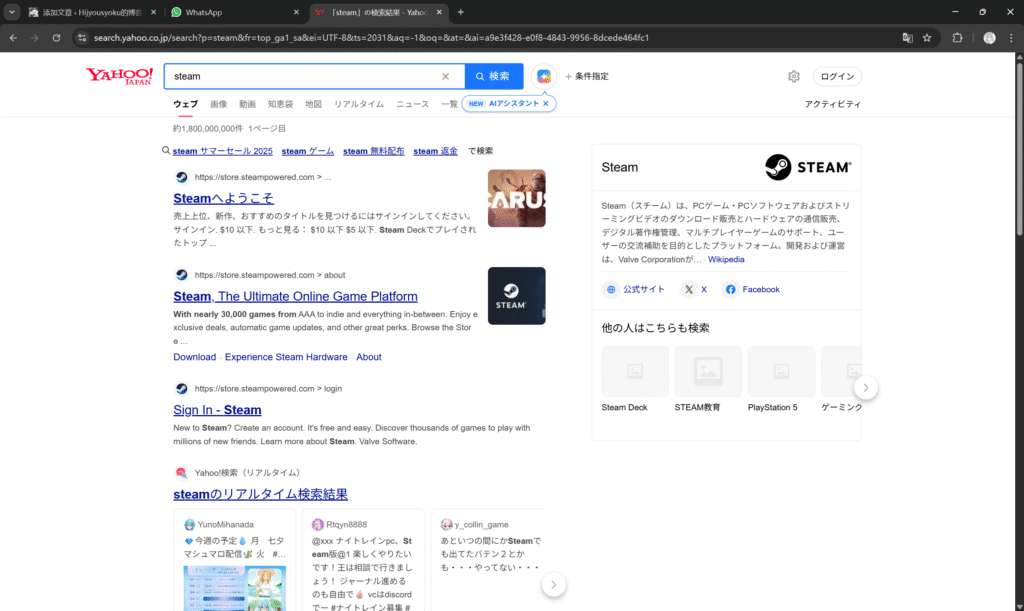
Task: Close the WhatsApp tab
Action: (296, 12)
